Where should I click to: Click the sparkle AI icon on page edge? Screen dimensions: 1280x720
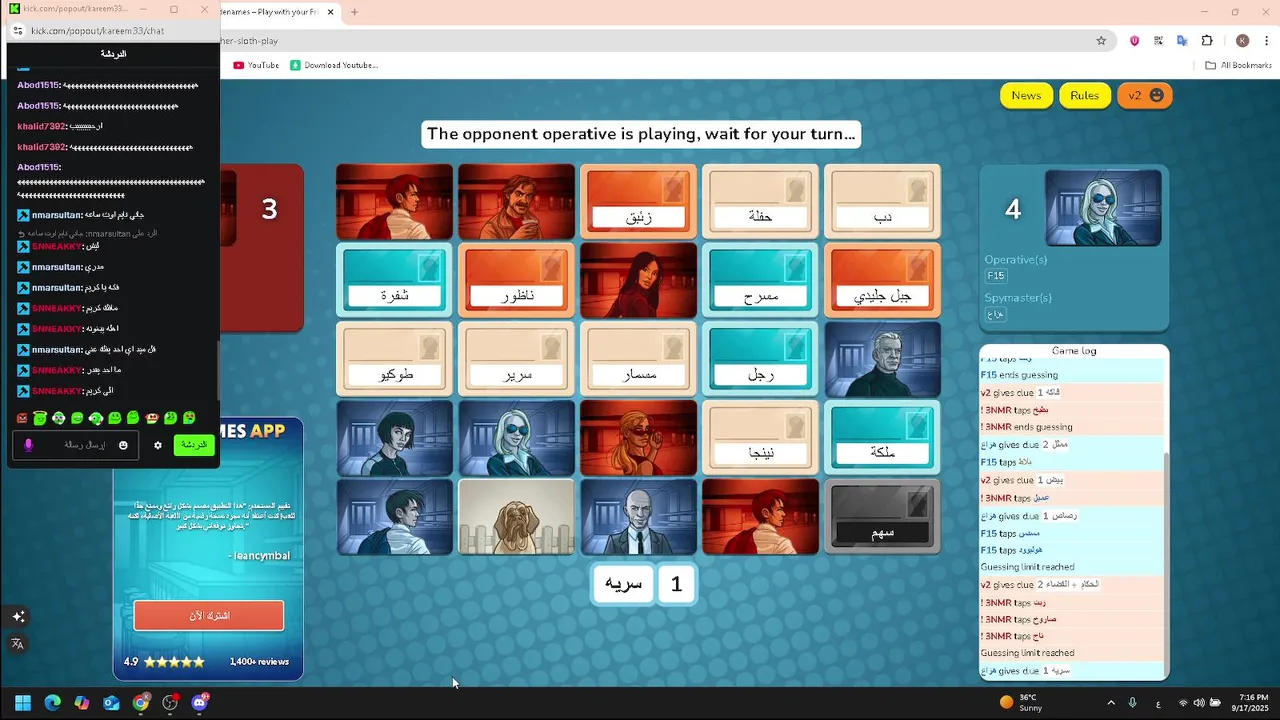(17, 616)
